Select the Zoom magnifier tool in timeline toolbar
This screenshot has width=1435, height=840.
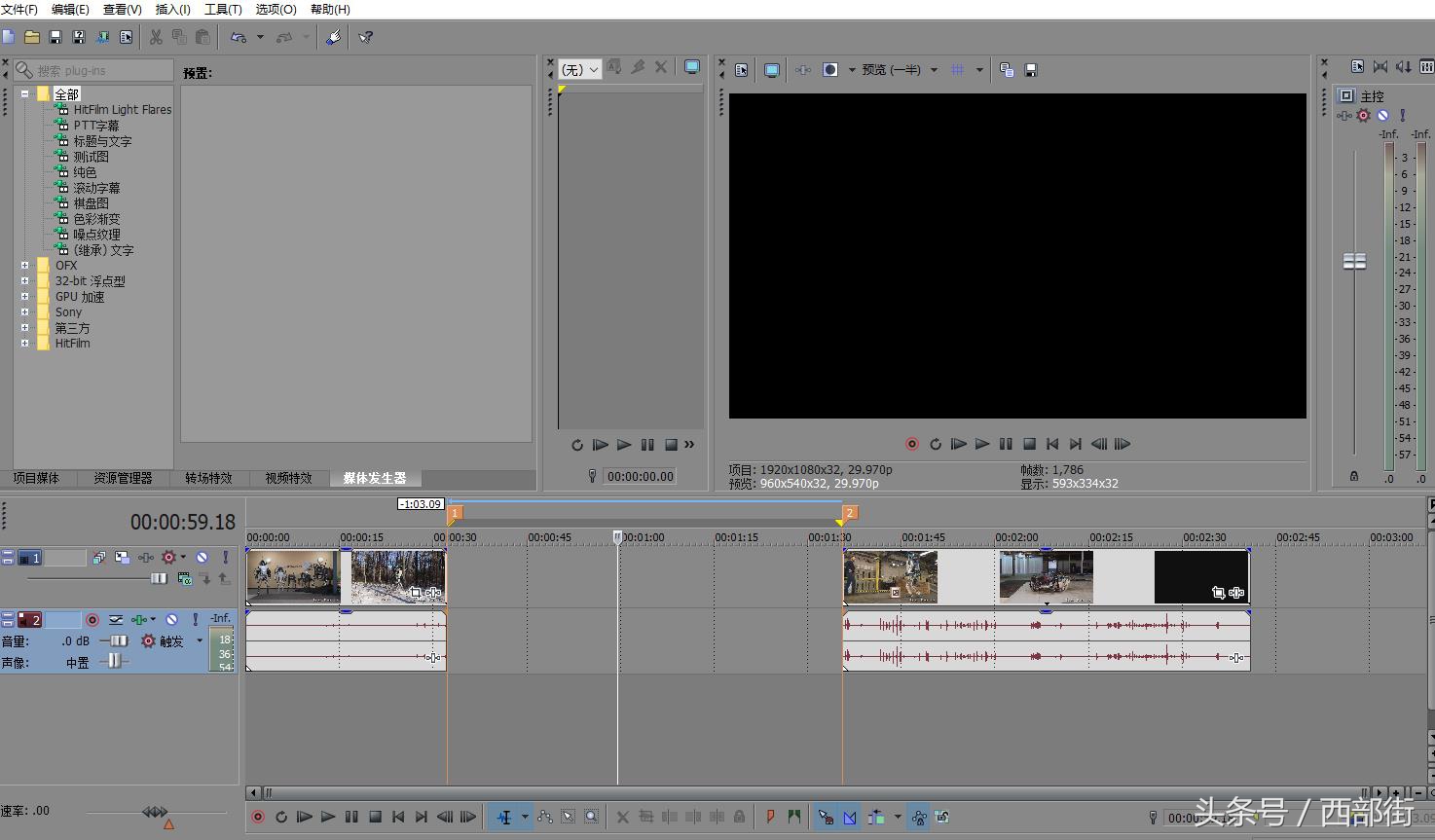(591, 817)
